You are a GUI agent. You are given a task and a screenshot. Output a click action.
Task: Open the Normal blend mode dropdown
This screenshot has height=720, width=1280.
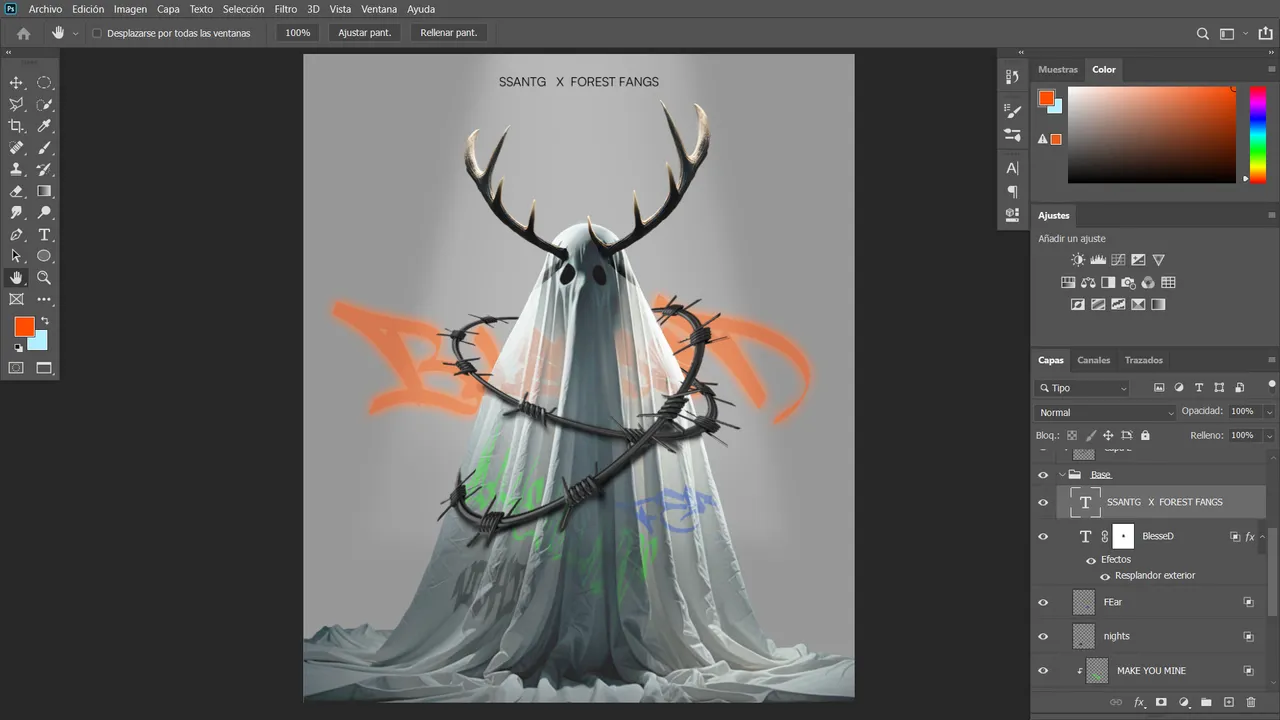coord(1106,412)
